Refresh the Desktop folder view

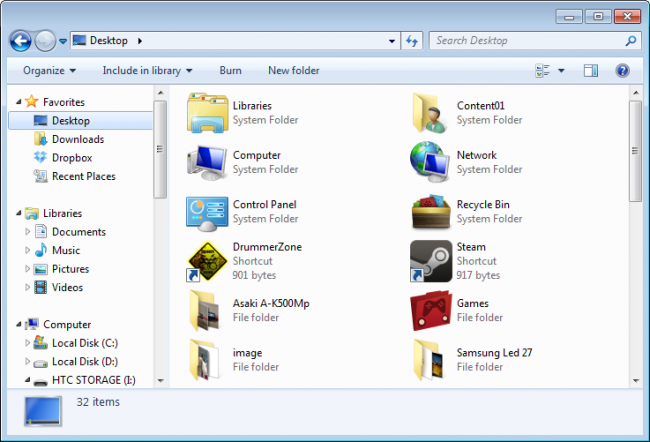(x=412, y=41)
